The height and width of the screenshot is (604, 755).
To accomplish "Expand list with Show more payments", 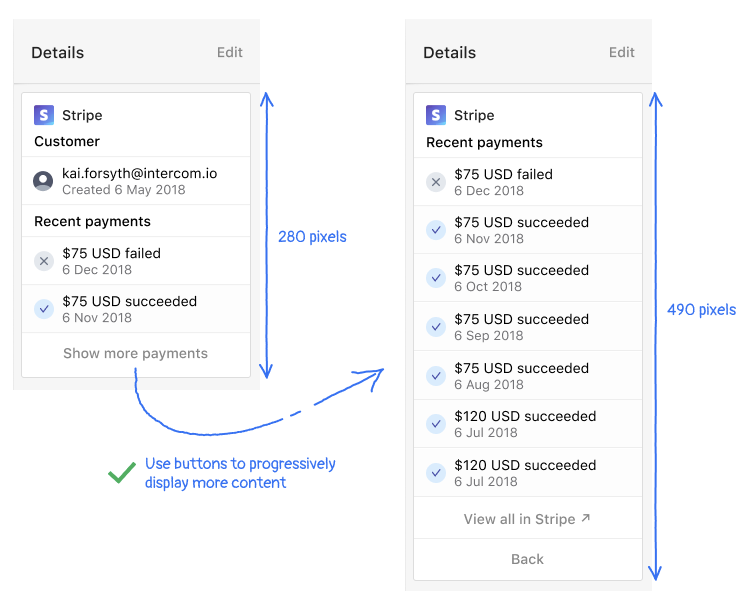I will [x=135, y=354].
